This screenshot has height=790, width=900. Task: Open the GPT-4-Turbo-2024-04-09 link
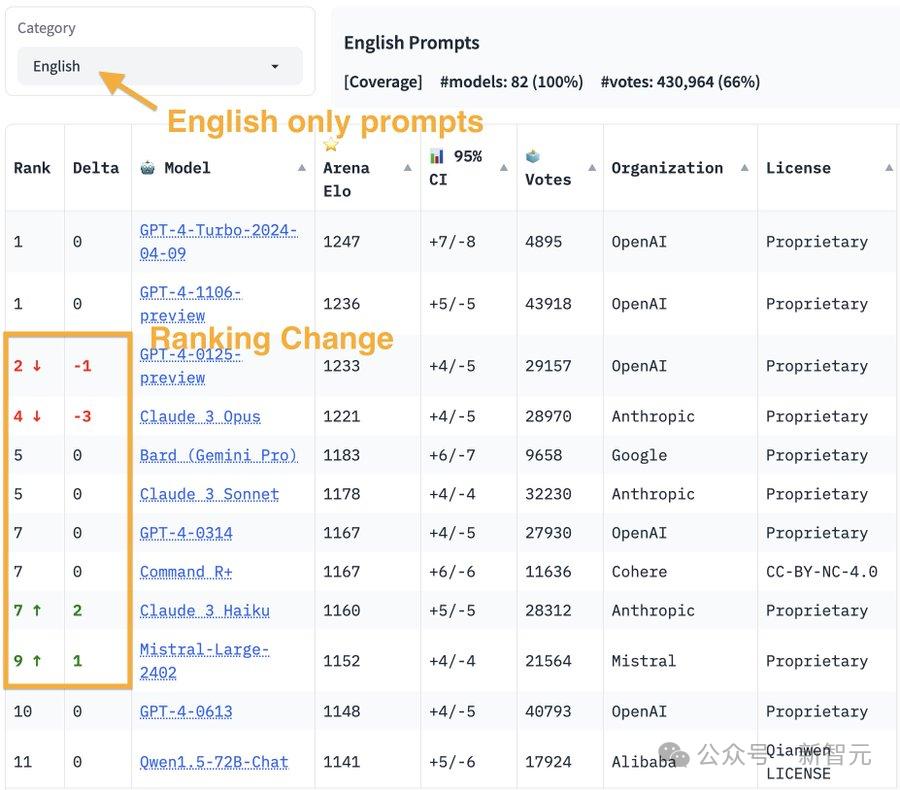click(x=218, y=242)
